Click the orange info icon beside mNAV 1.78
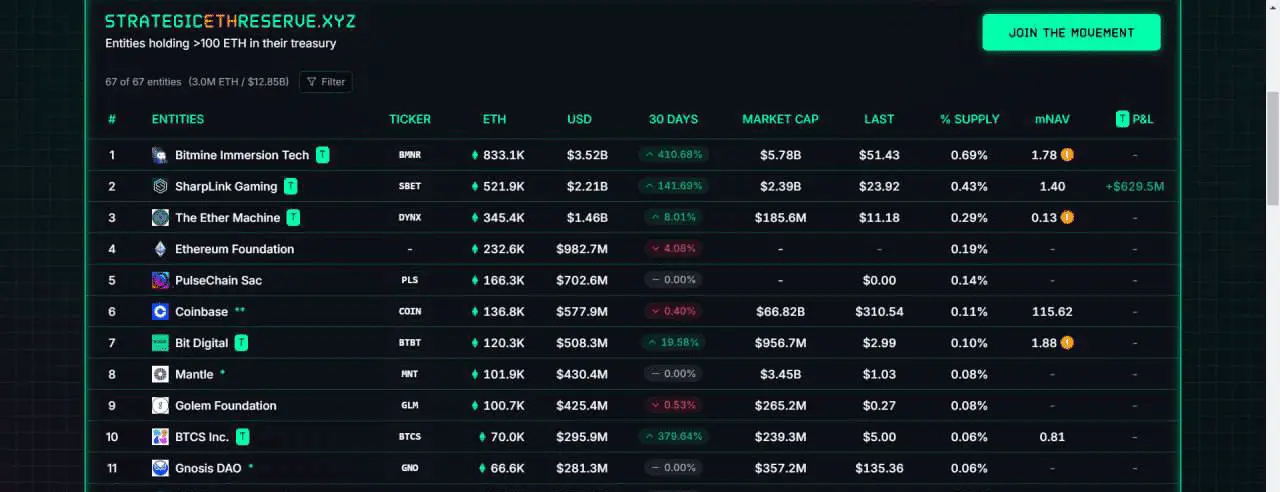This screenshot has width=1280, height=492. coord(1068,155)
